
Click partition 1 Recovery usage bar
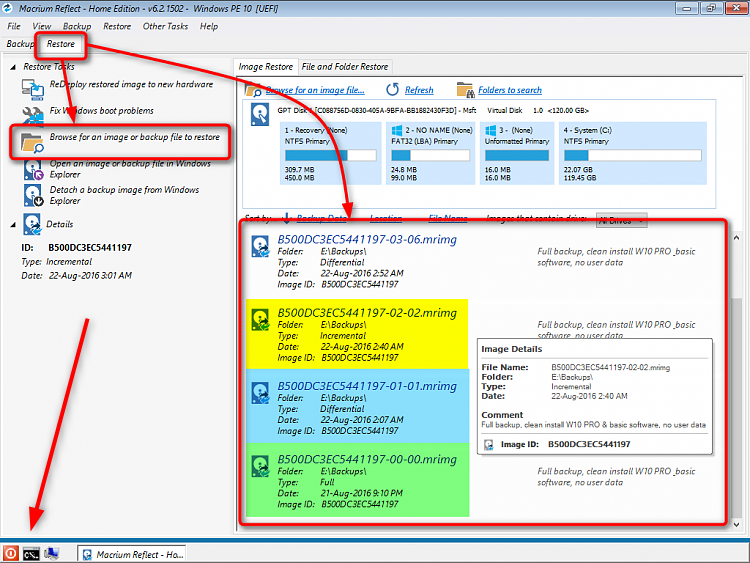tap(331, 155)
